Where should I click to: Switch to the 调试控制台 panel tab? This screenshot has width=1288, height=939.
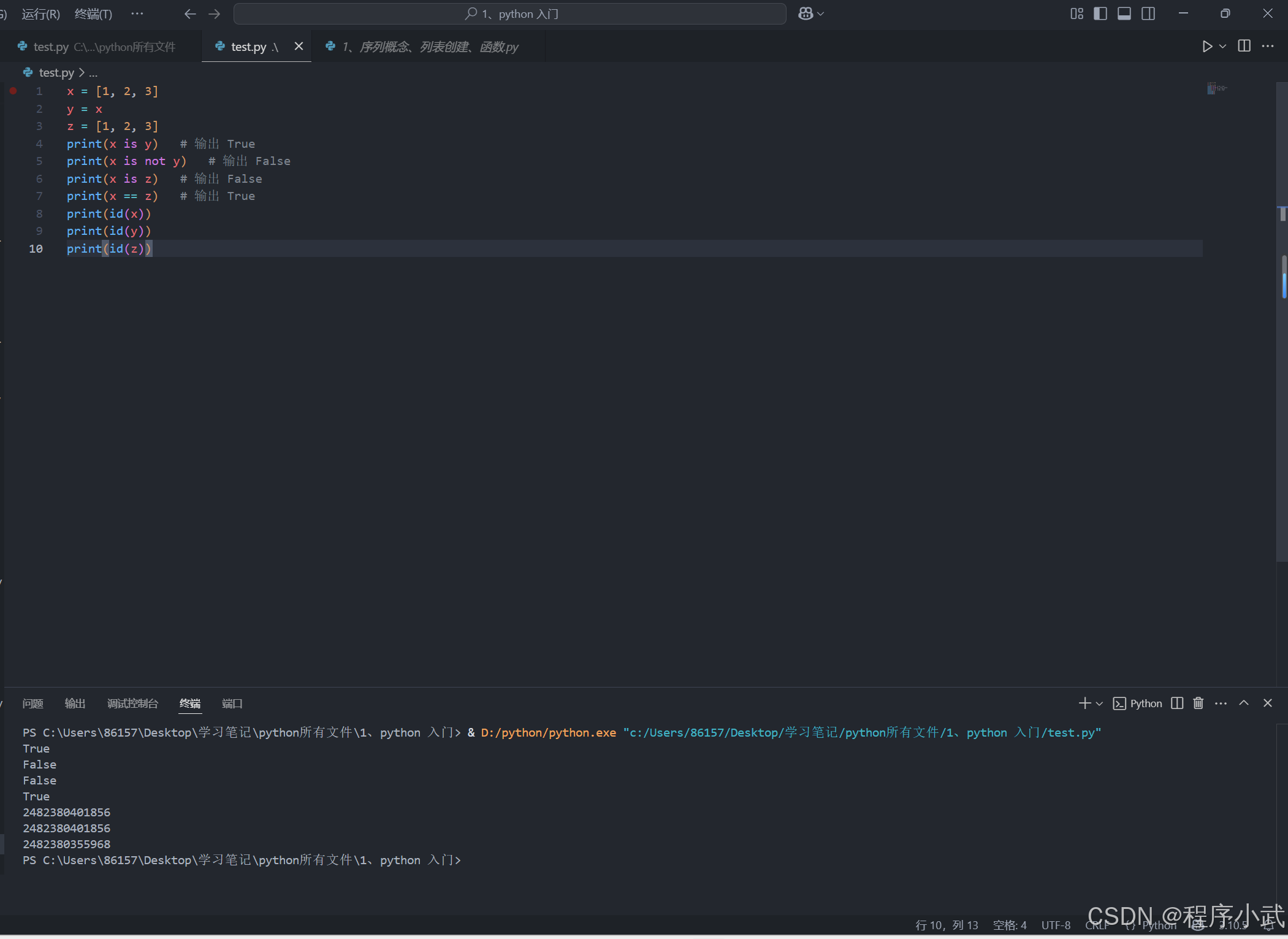tap(132, 703)
